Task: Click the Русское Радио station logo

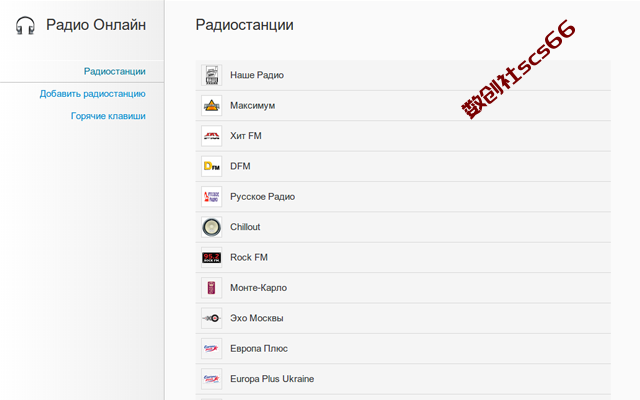Action: pyautogui.click(x=211, y=197)
